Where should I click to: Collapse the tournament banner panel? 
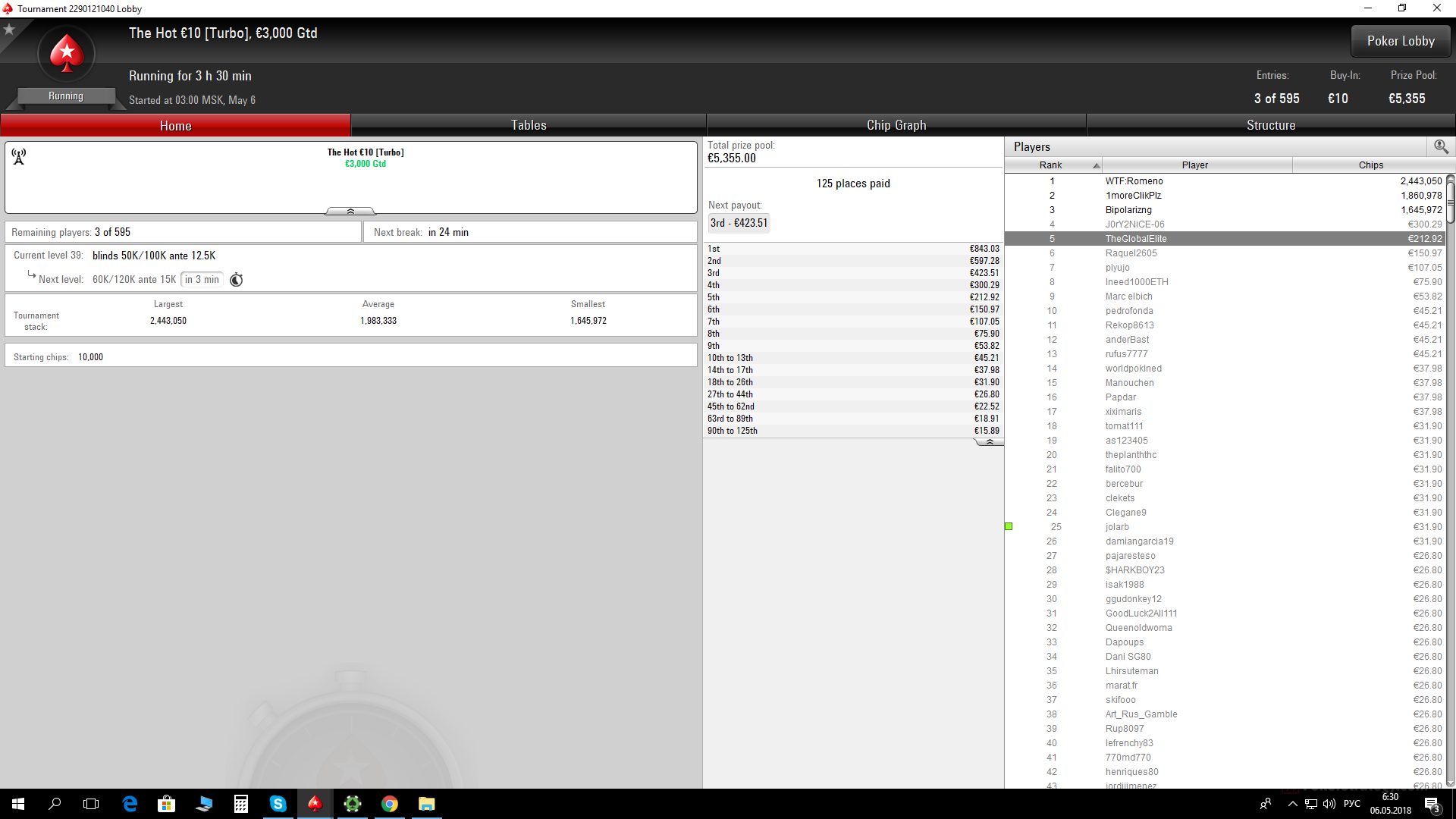coord(350,211)
